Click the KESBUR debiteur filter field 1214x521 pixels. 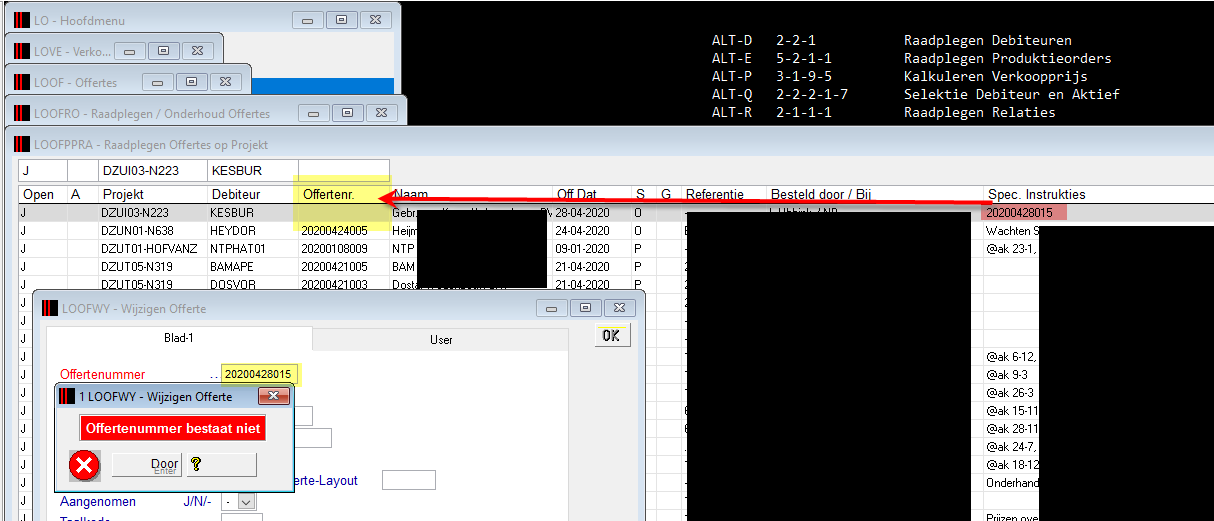pos(253,171)
